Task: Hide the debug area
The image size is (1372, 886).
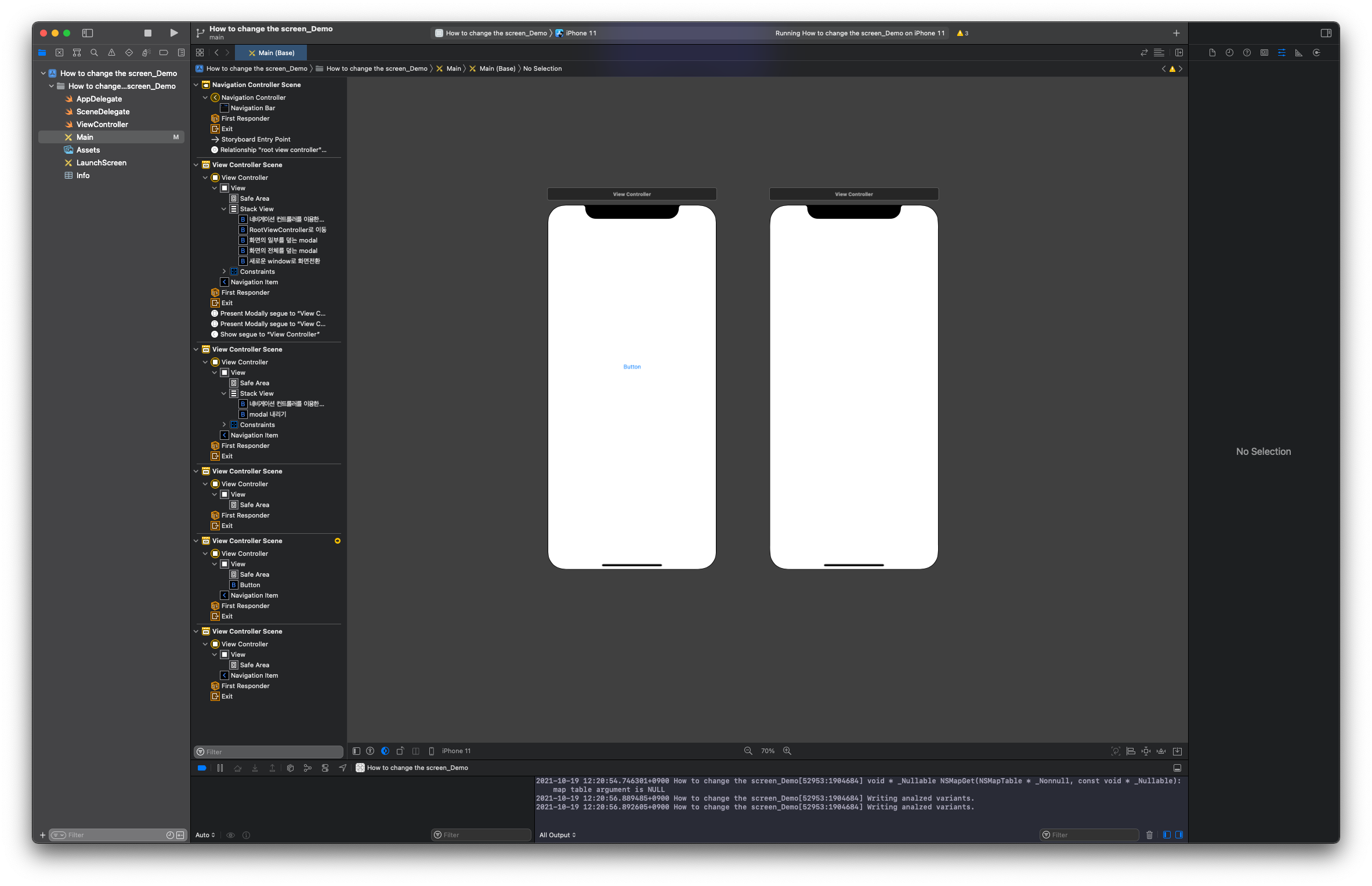Action: (1177, 768)
